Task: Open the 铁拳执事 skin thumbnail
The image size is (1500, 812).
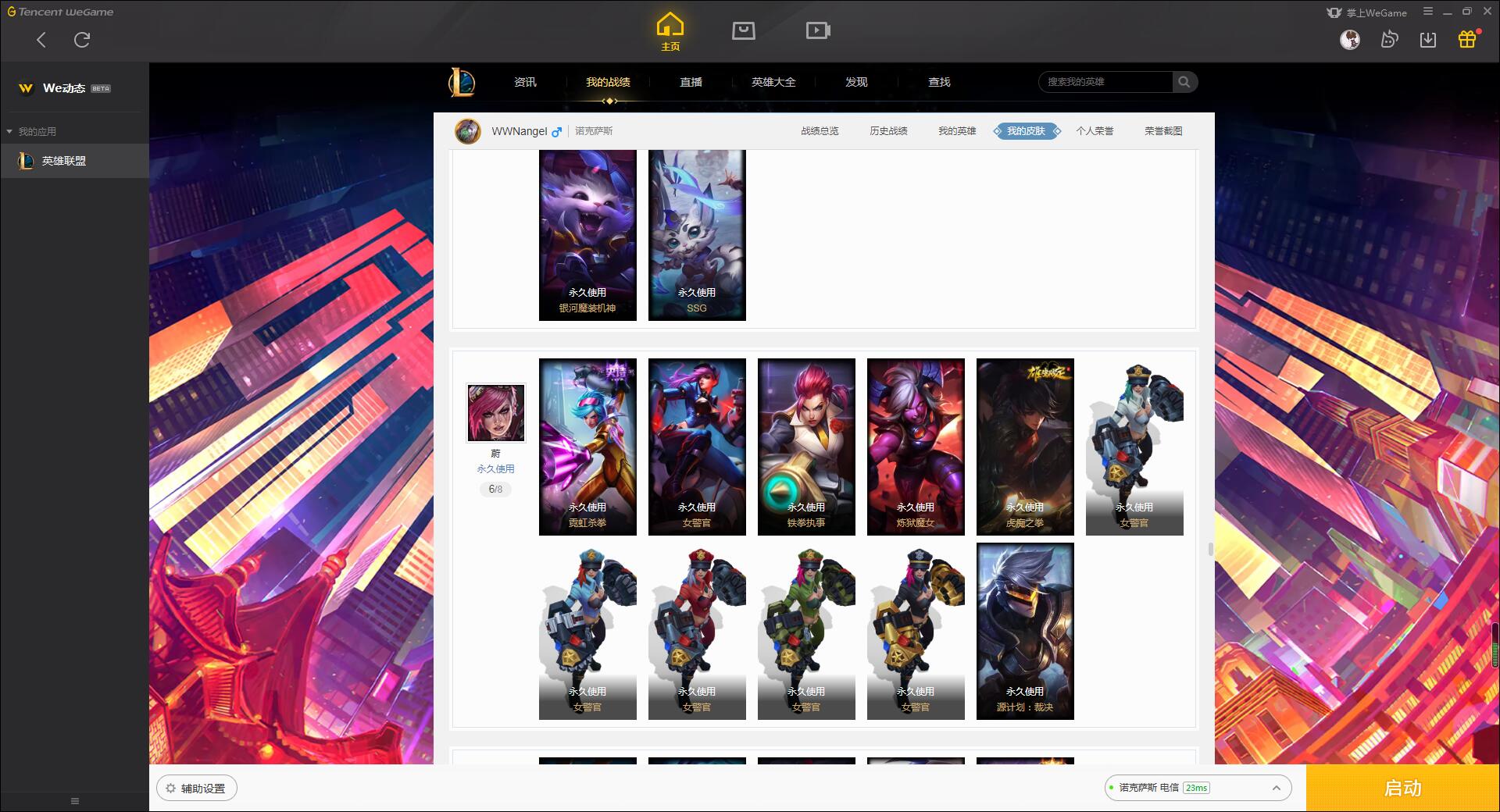Action: tap(806, 447)
